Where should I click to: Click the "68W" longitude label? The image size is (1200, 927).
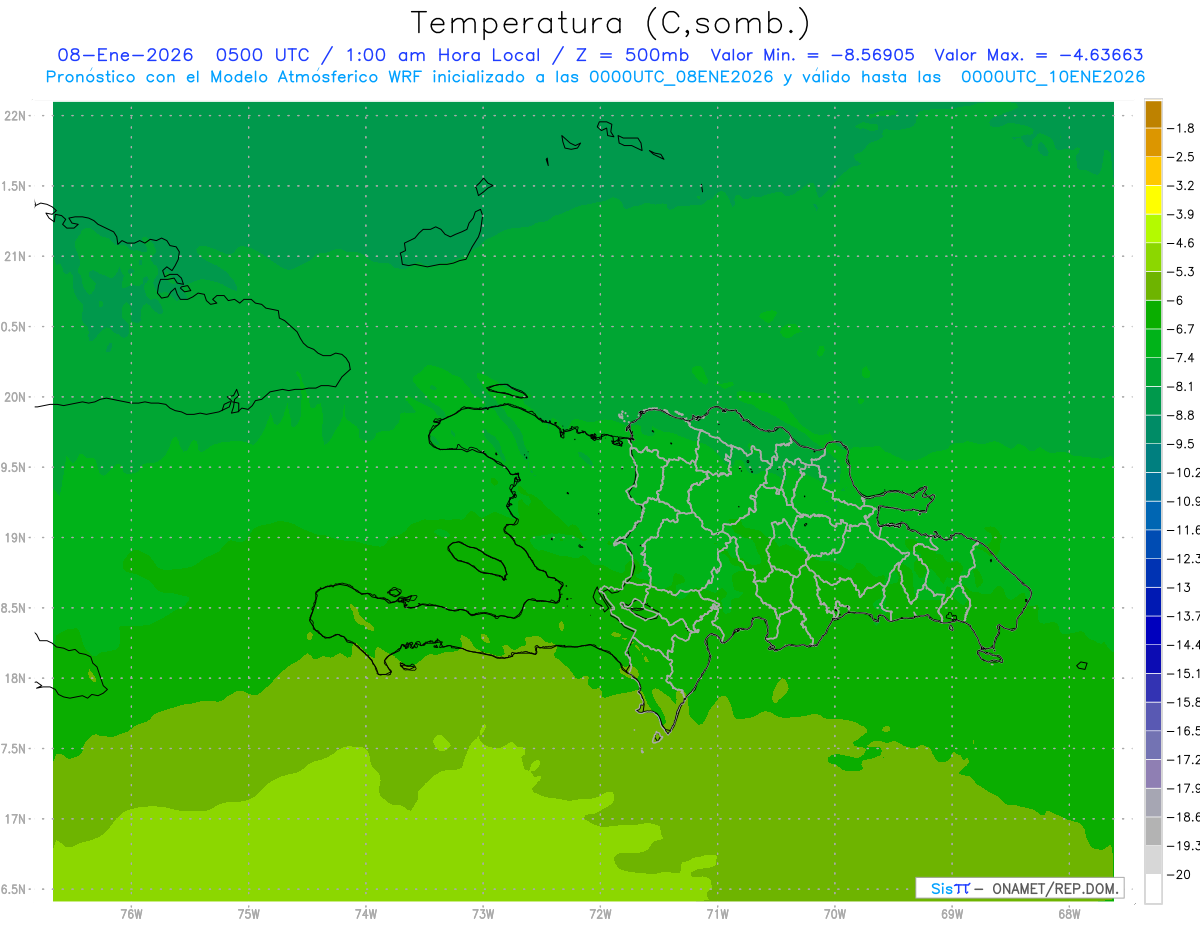tap(1069, 914)
